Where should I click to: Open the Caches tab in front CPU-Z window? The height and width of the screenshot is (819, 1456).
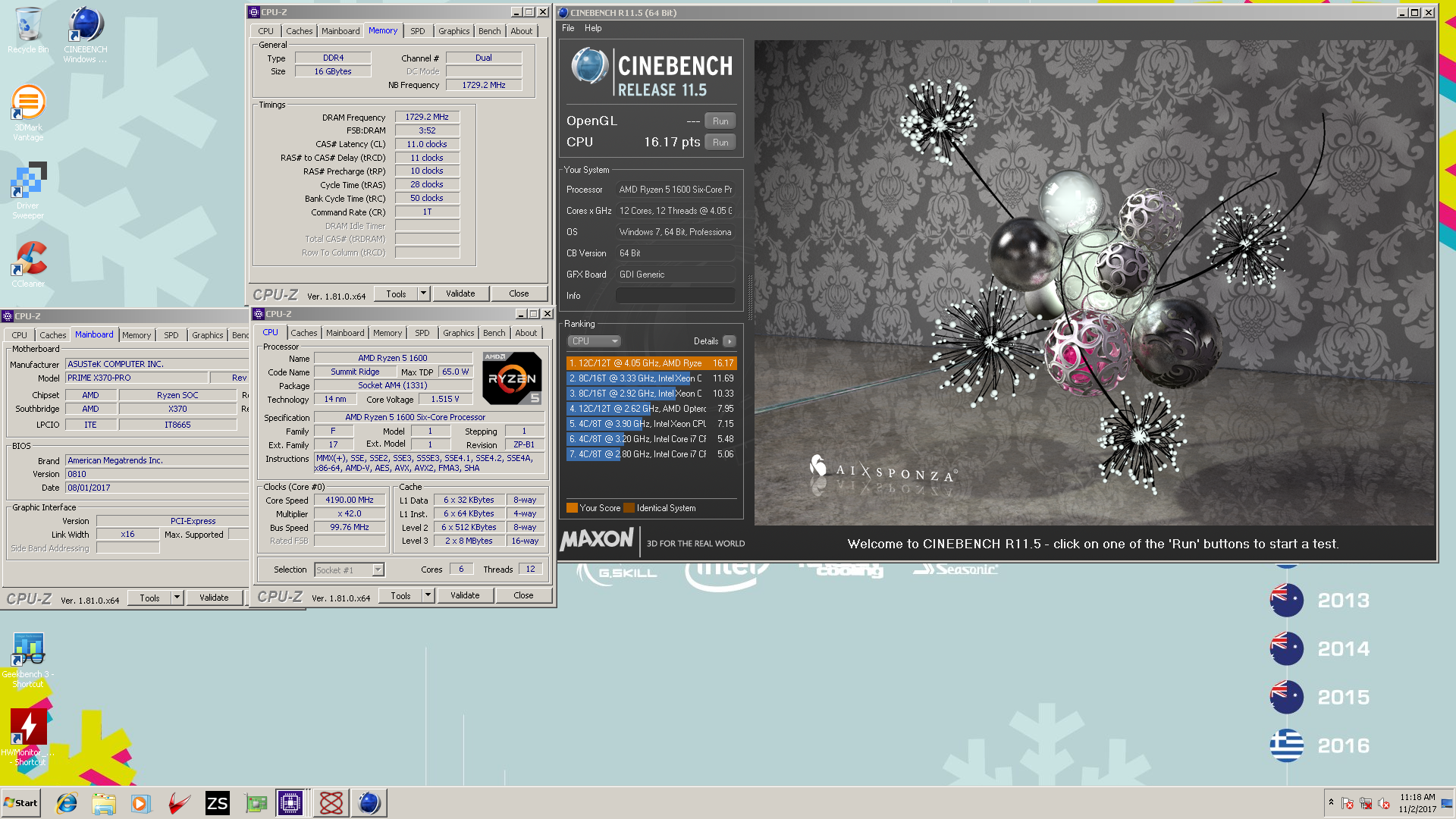pyautogui.click(x=304, y=333)
